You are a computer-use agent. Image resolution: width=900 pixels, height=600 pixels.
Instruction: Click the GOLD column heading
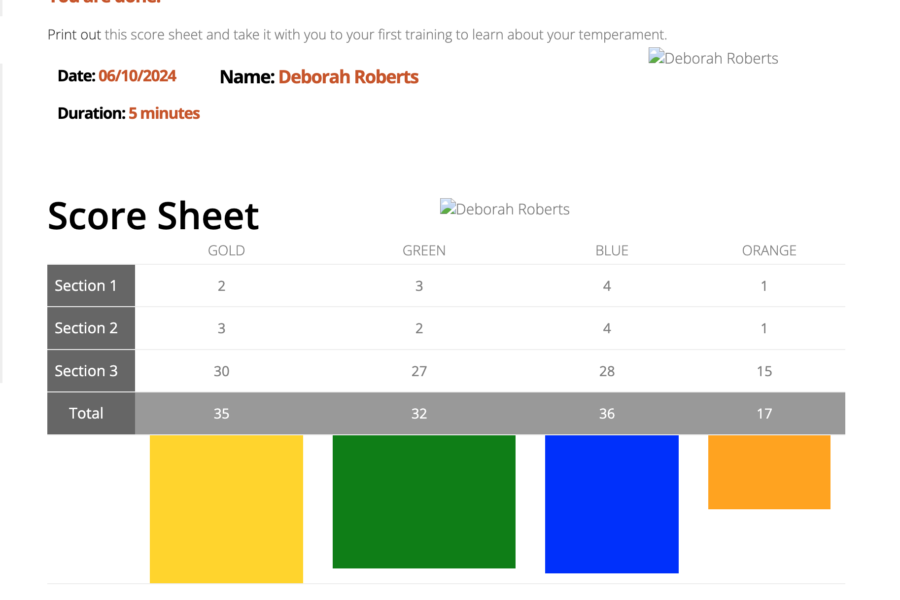[x=226, y=250]
